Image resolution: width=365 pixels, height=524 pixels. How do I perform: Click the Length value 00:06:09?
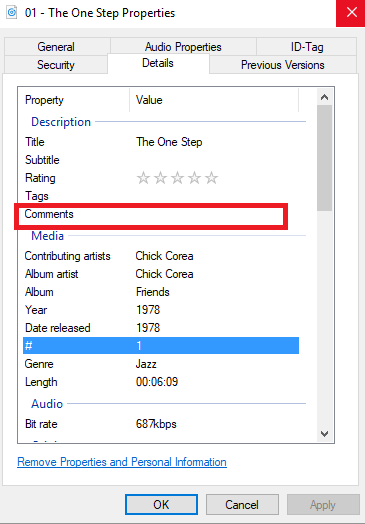click(157, 382)
